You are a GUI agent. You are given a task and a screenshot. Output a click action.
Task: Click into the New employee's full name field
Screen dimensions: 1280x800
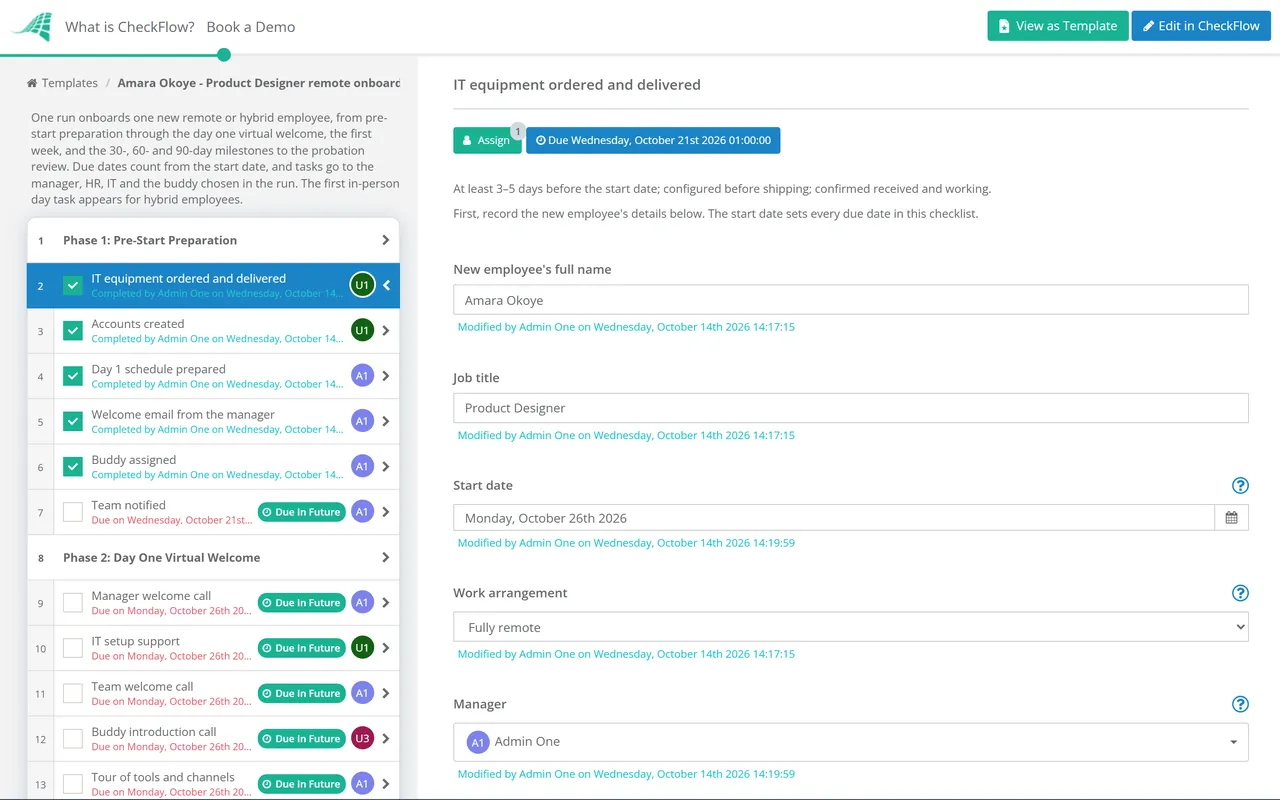click(851, 300)
